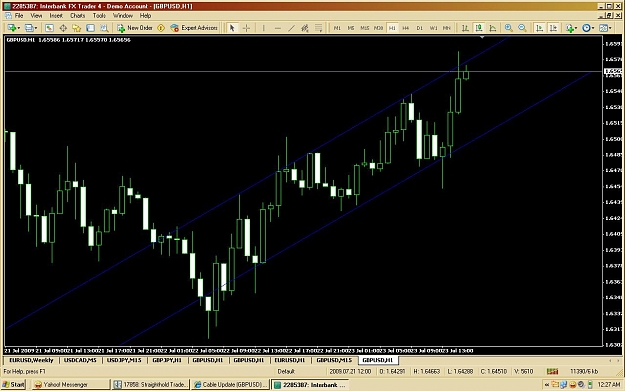625x391 pixels.
Task: Open the Indicators dropdown
Action: (x=571, y=28)
